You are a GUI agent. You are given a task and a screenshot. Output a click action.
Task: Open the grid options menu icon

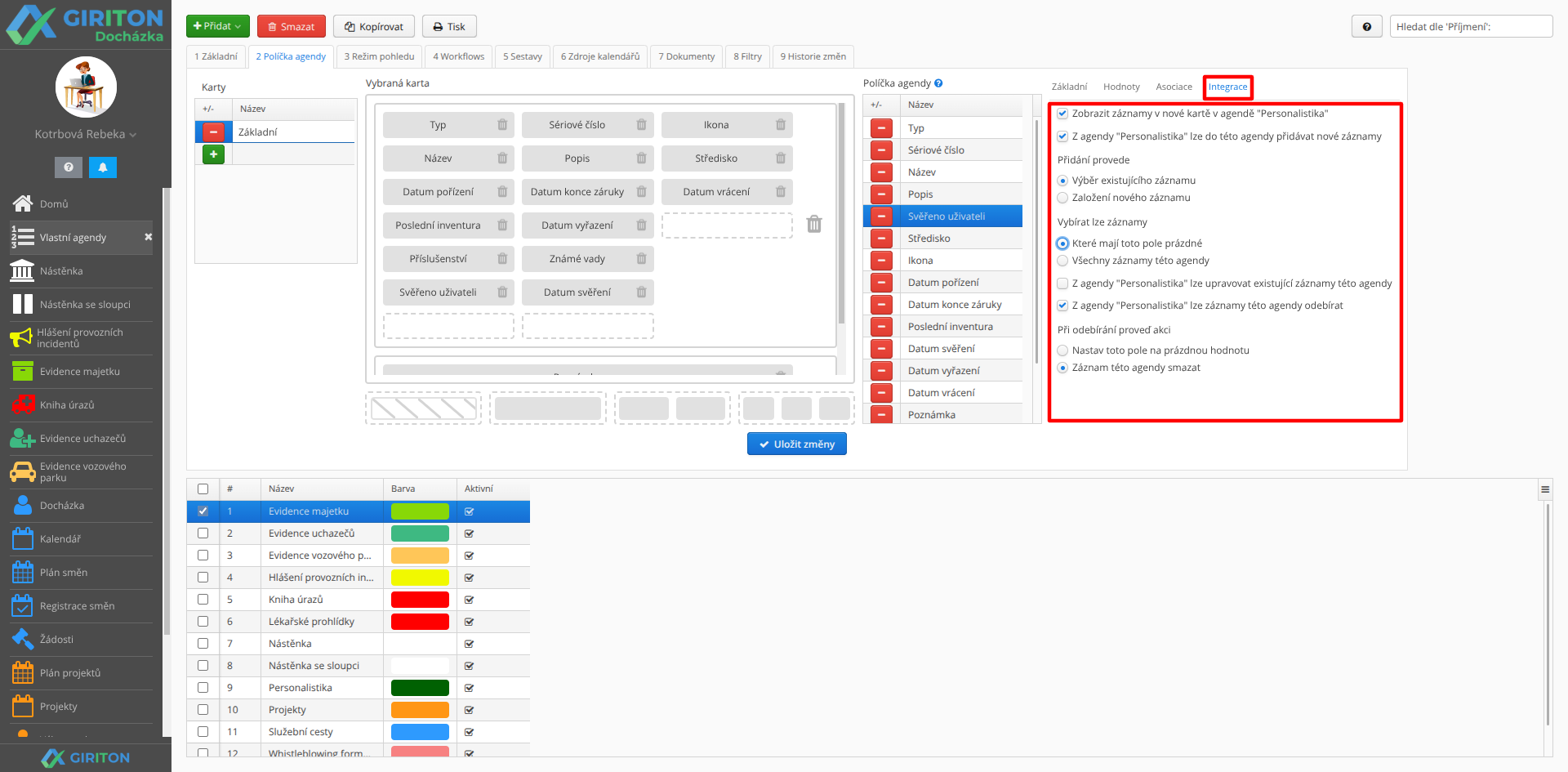click(x=1545, y=489)
